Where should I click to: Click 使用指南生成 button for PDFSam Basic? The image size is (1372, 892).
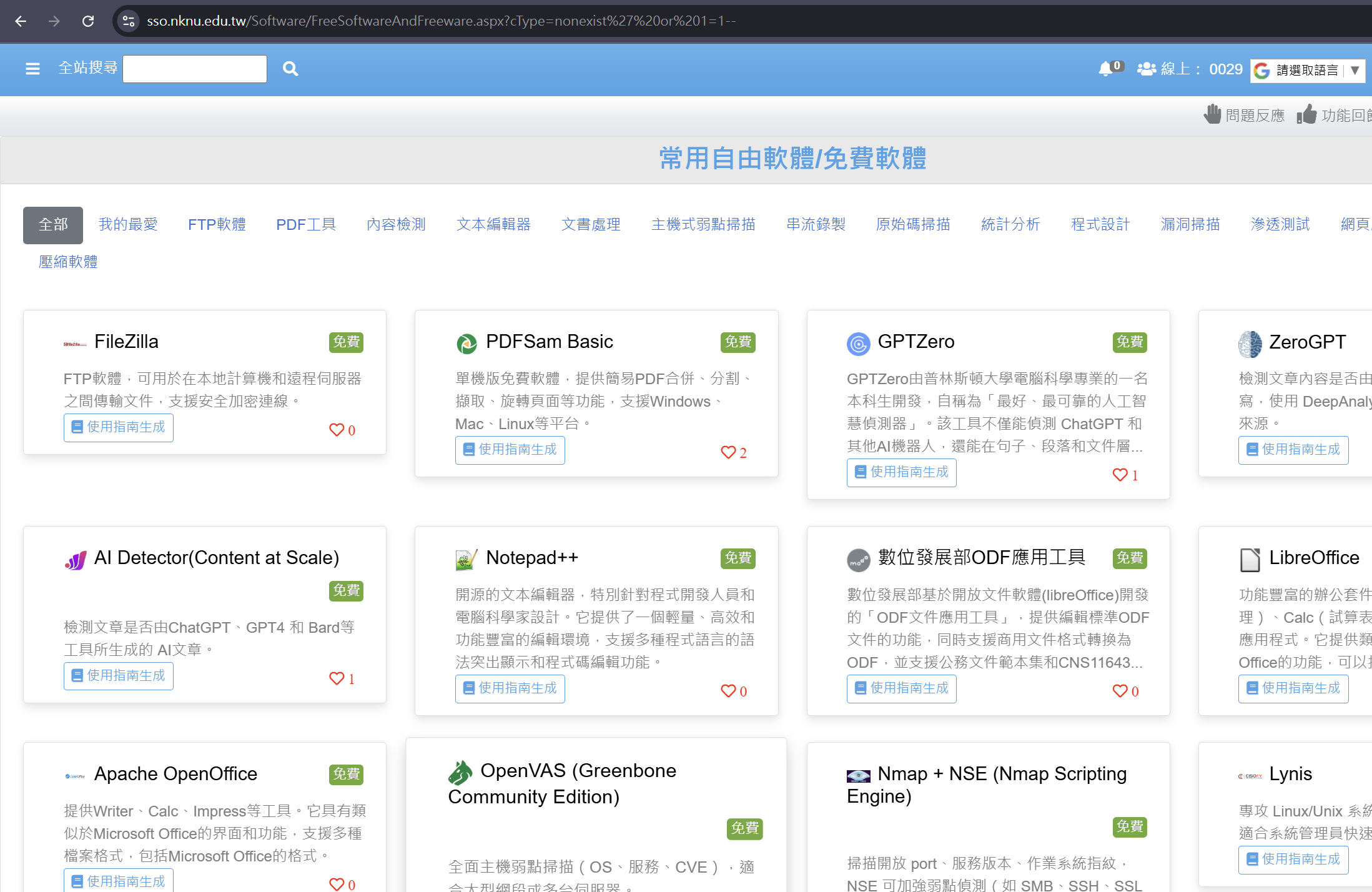510,450
